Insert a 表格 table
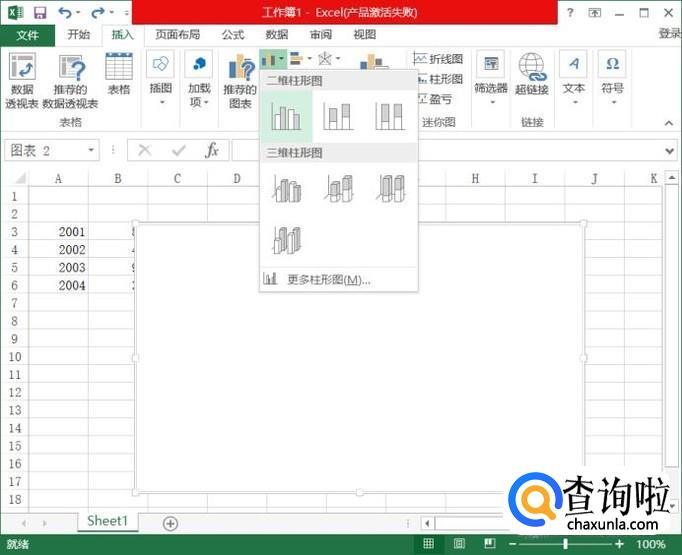Image resolution: width=682 pixels, height=555 pixels. click(x=119, y=73)
